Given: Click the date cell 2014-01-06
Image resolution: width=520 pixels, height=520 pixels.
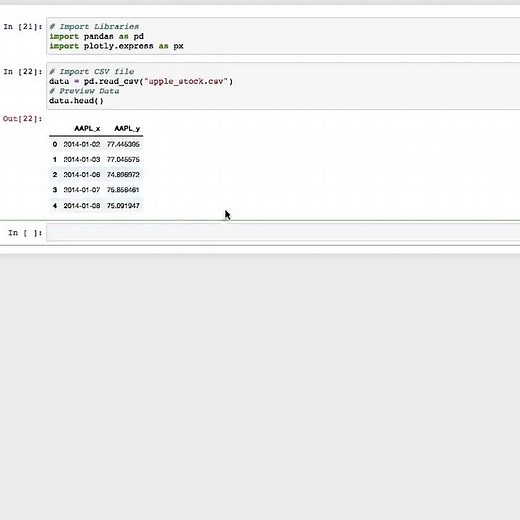Looking at the screenshot, I should (x=82, y=175).
